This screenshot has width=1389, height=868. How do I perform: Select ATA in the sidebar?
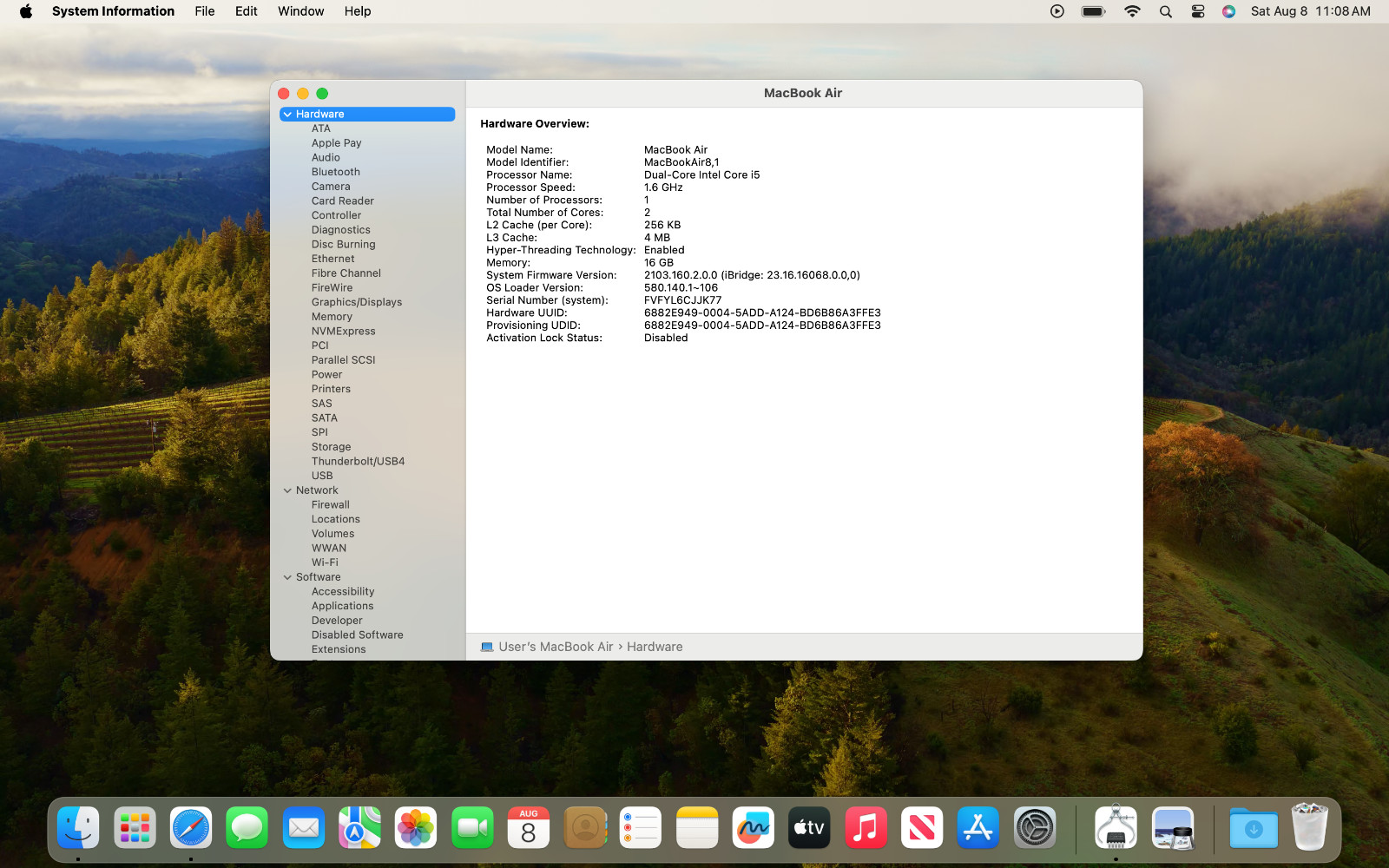(321, 128)
